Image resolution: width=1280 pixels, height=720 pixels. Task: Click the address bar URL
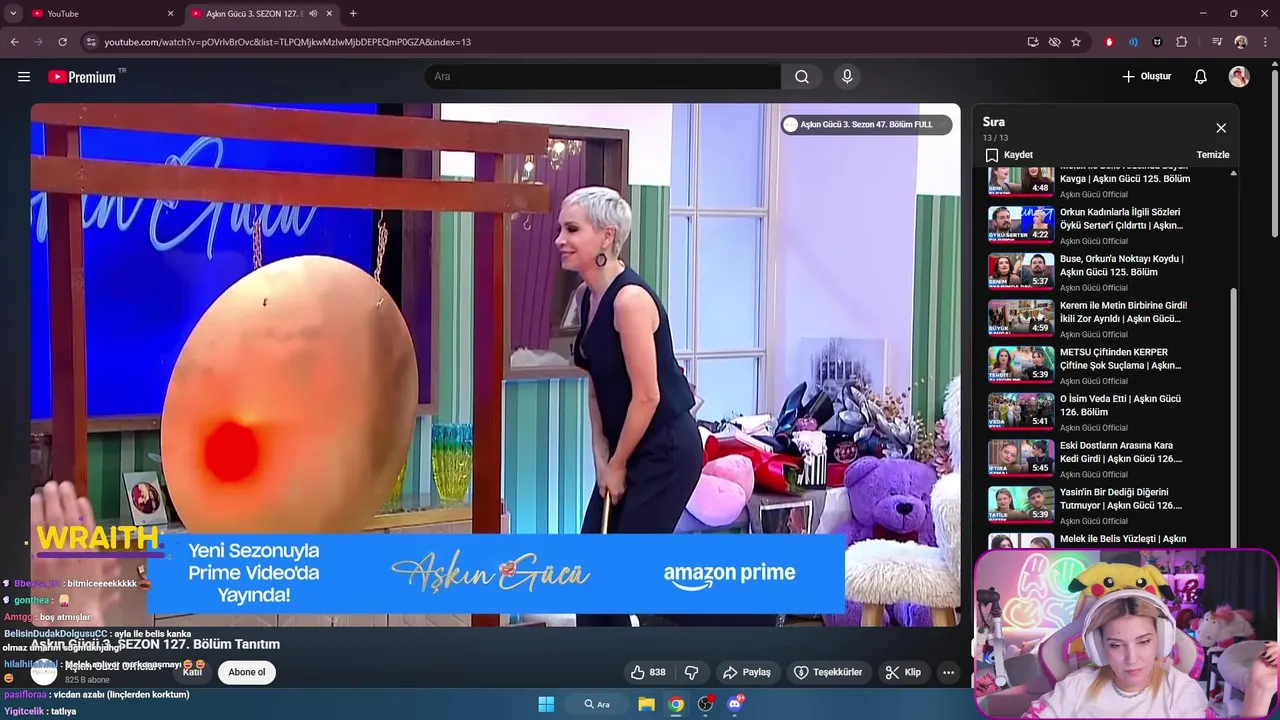[288, 42]
